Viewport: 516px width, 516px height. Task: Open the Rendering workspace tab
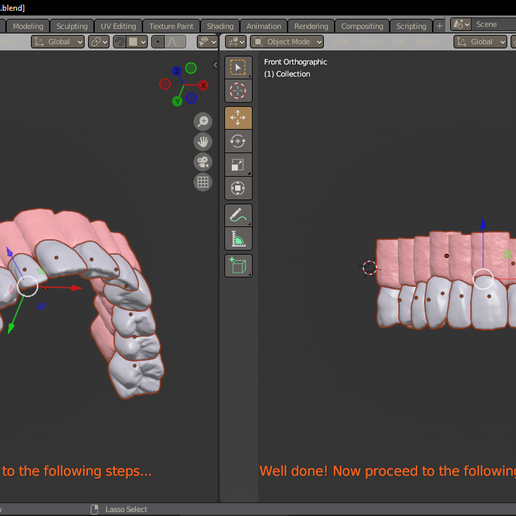pos(311,26)
